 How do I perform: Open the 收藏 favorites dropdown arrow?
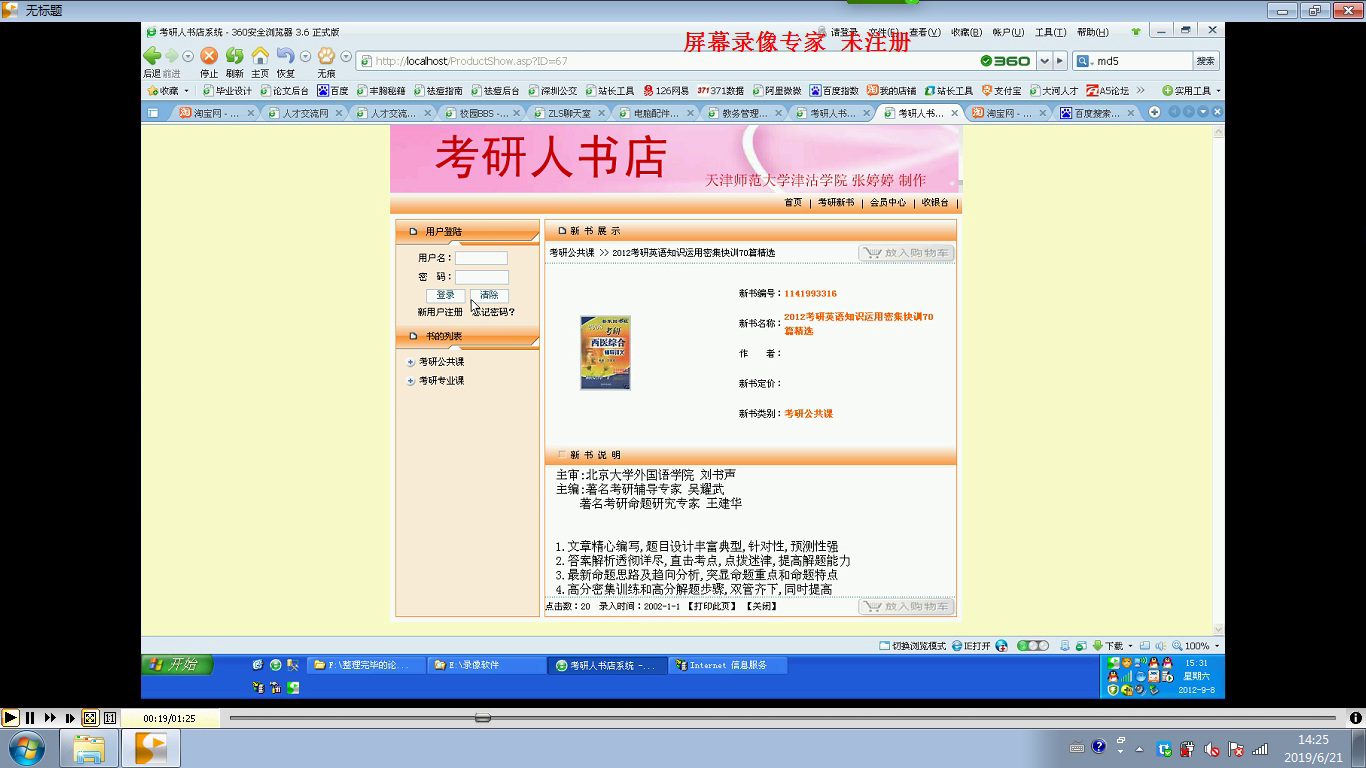[186, 91]
